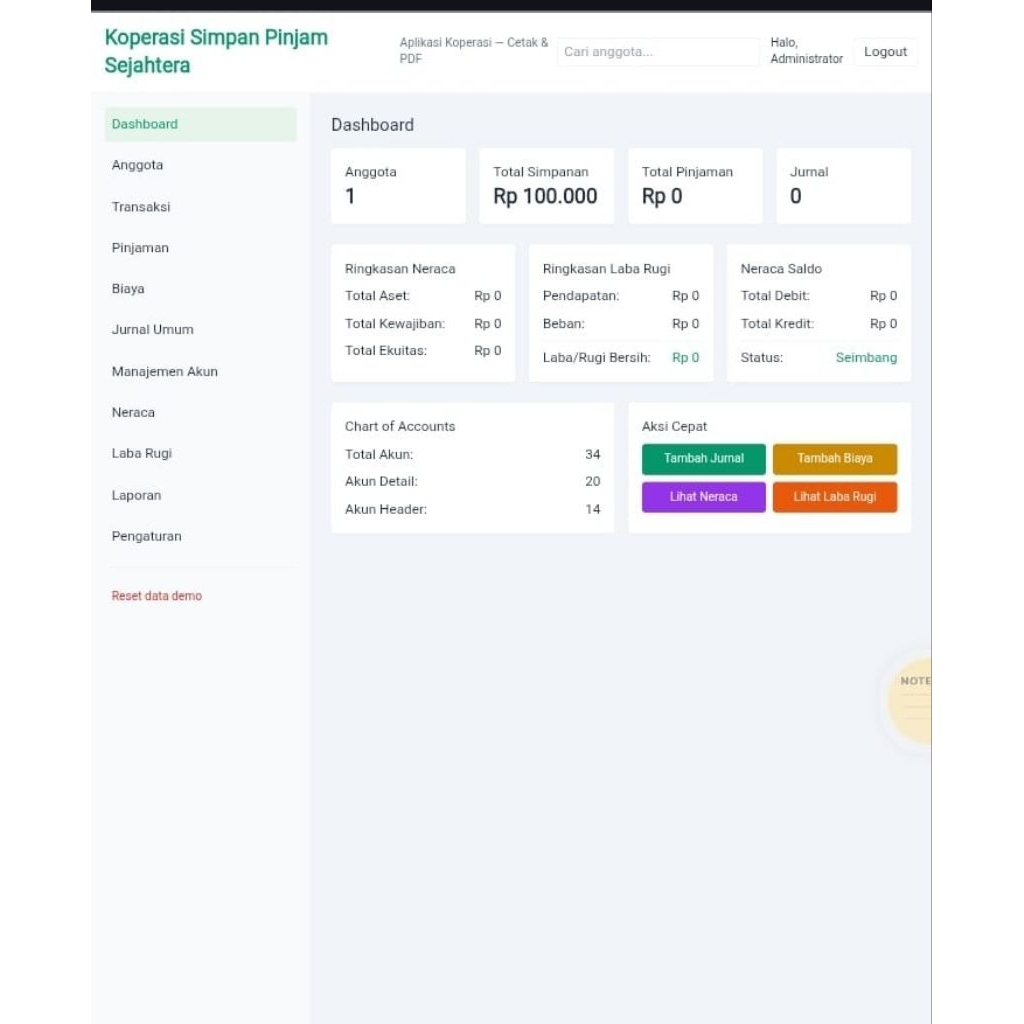
Task: Open Laba Rugi sidebar item
Action: (200, 453)
